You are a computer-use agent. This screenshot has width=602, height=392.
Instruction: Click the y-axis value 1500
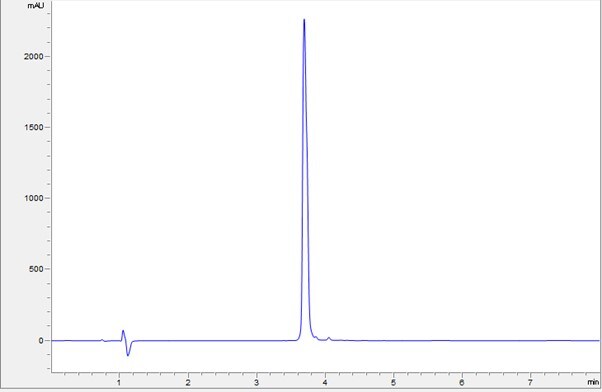pyautogui.click(x=33, y=127)
